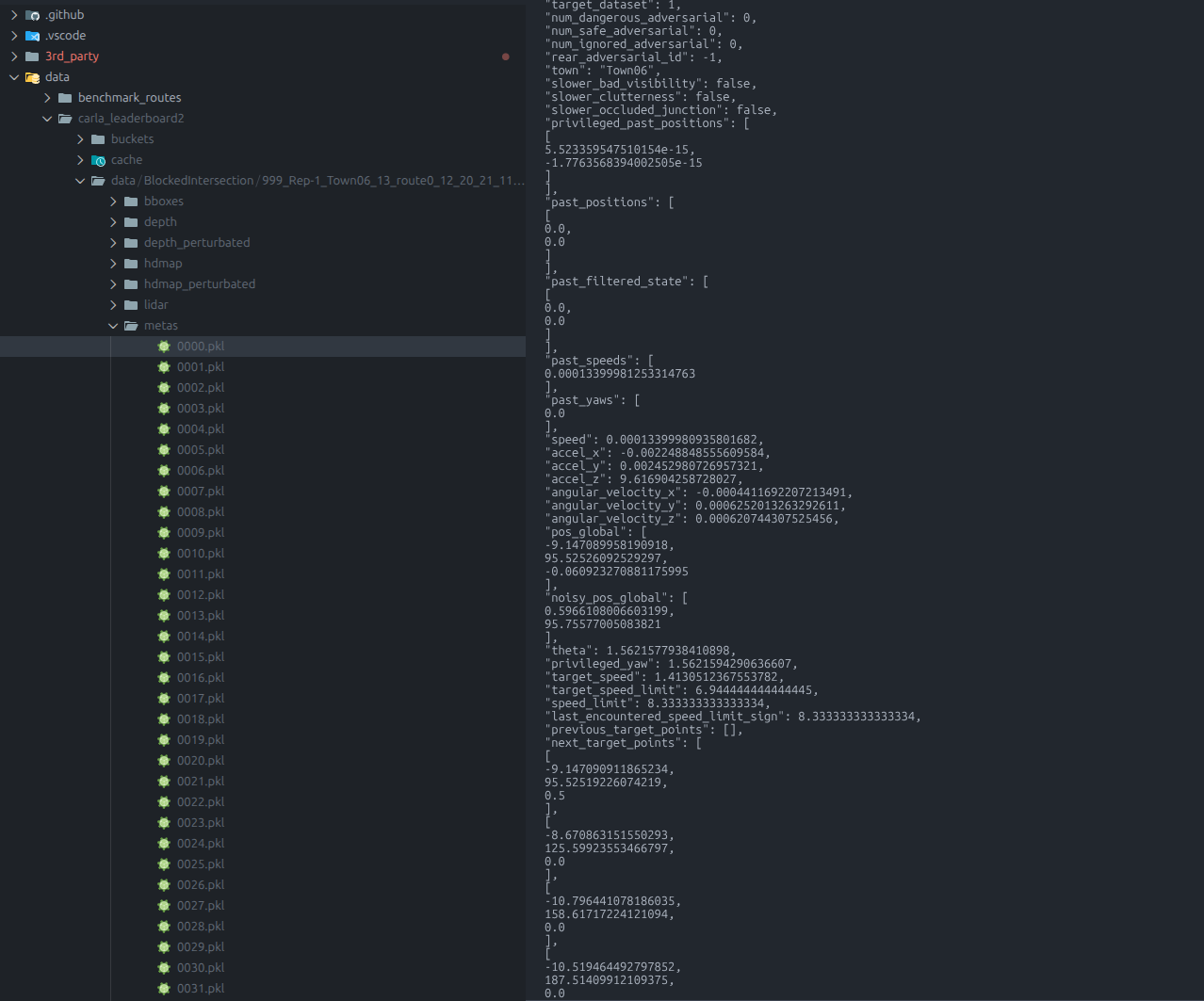The width and height of the screenshot is (1204, 1001).
Task: Click the "town": "Town06" line in editor
Action: [x=603, y=71]
